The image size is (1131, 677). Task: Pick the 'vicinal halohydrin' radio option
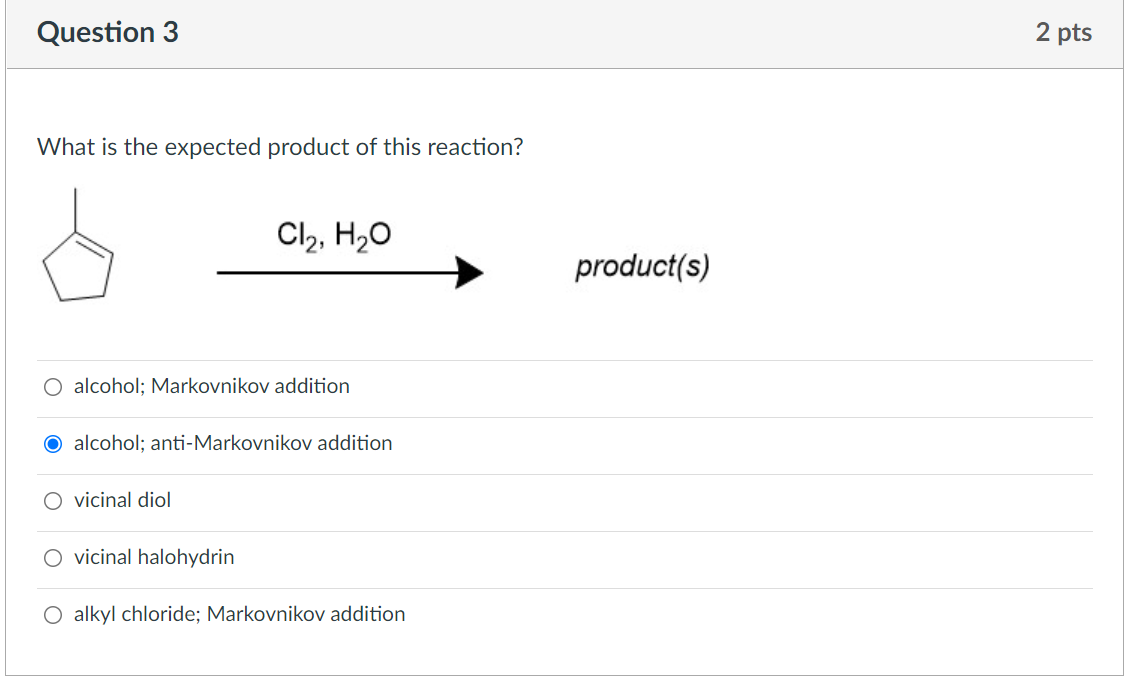point(53,558)
